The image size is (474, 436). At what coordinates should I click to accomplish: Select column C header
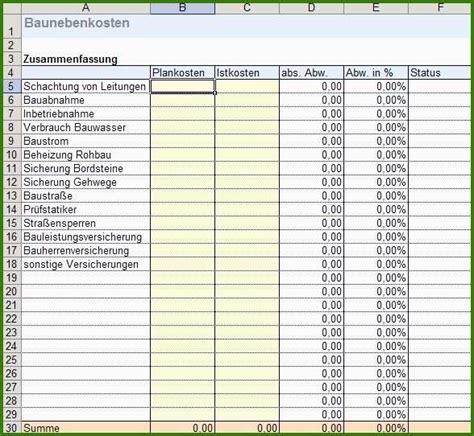pyautogui.click(x=247, y=7)
